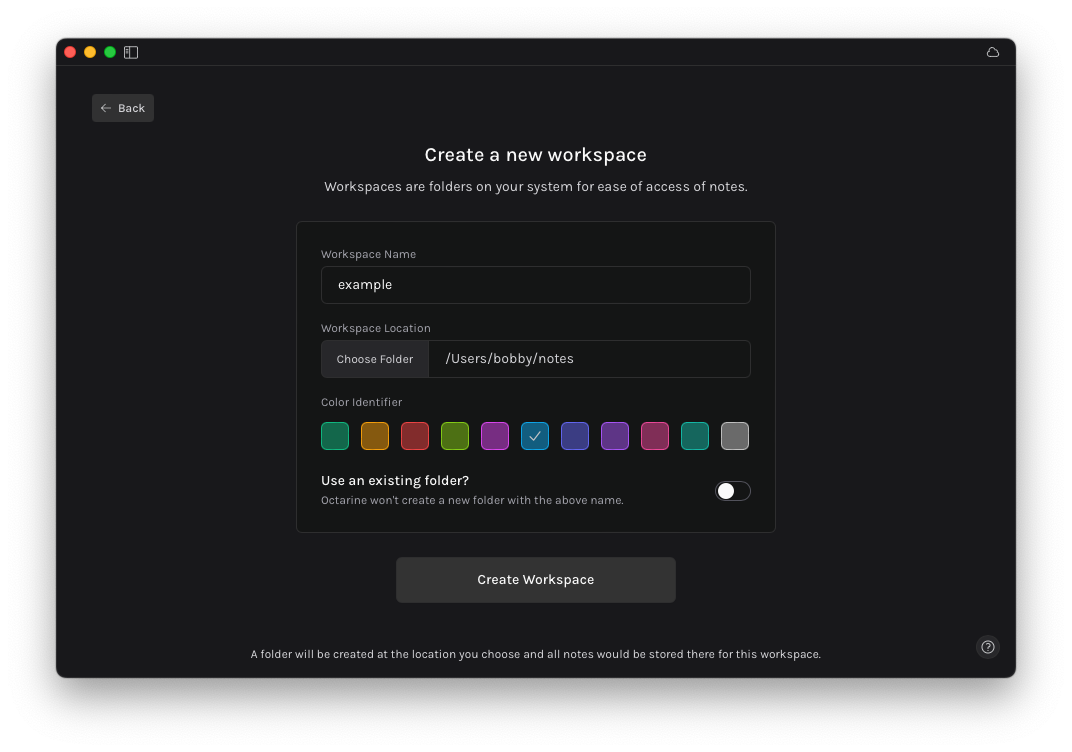Select the red color identifier swatch
The height and width of the screenshot is (752, 1072).
tap(415, 436)
